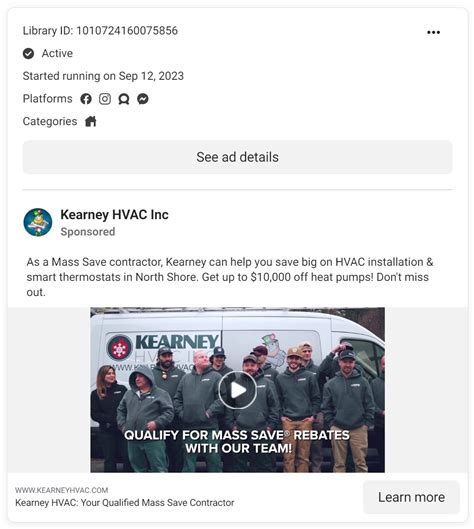Image resolution: width=474 pixels, height=529 pixels.
Task: Select the Library ID number text
Action: pyautogui.click(x=127, y=31)
